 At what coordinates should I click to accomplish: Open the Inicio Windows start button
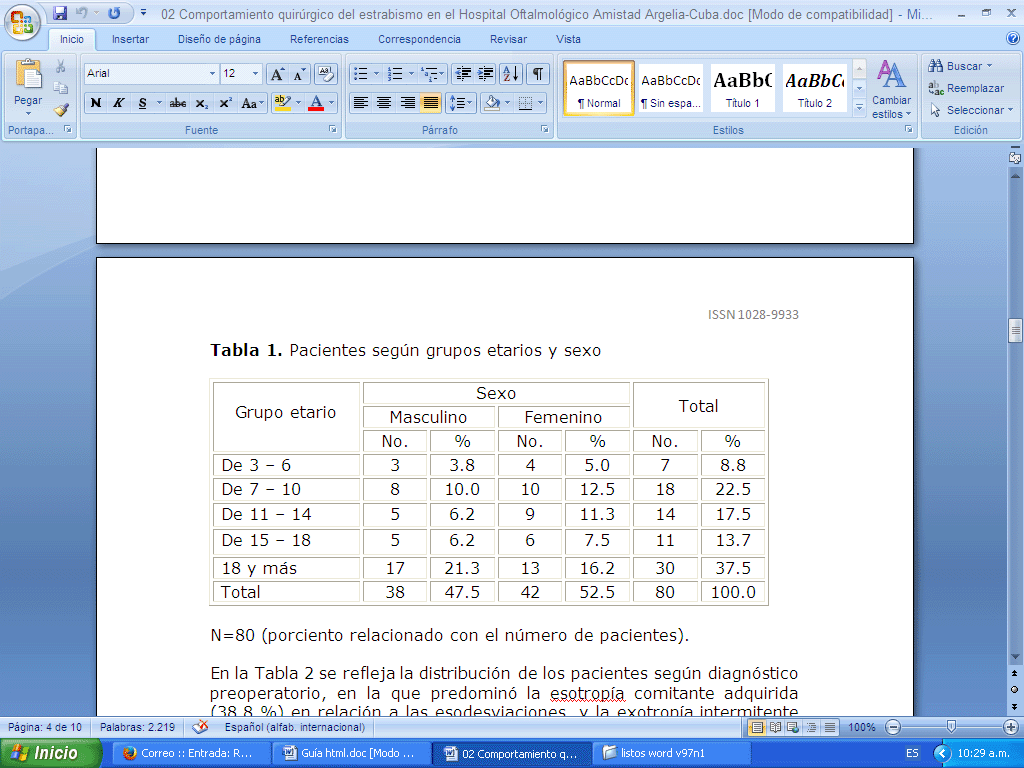50,753
